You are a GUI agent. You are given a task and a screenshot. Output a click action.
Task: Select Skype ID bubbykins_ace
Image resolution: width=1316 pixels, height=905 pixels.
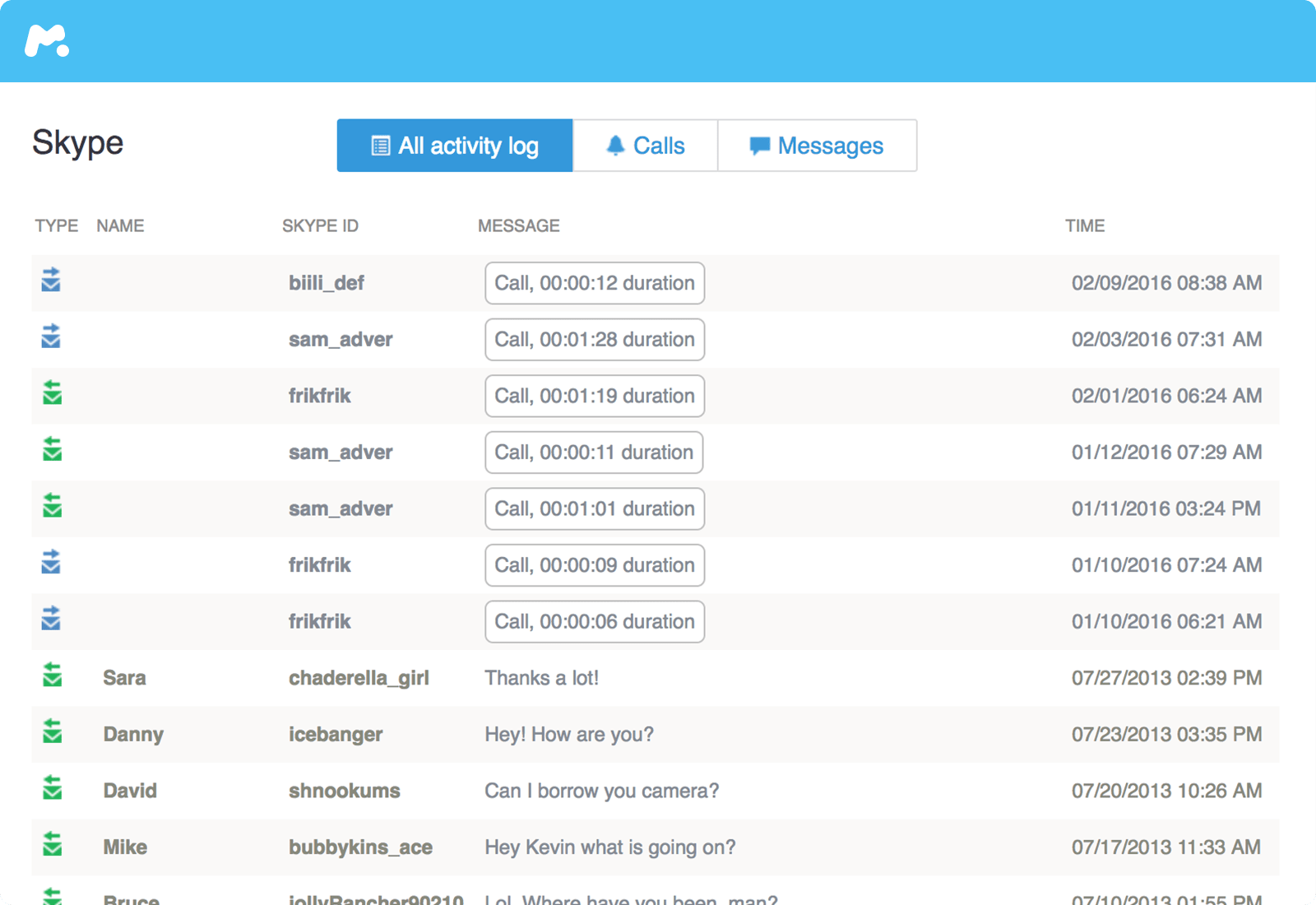click(x=360, y=847)
